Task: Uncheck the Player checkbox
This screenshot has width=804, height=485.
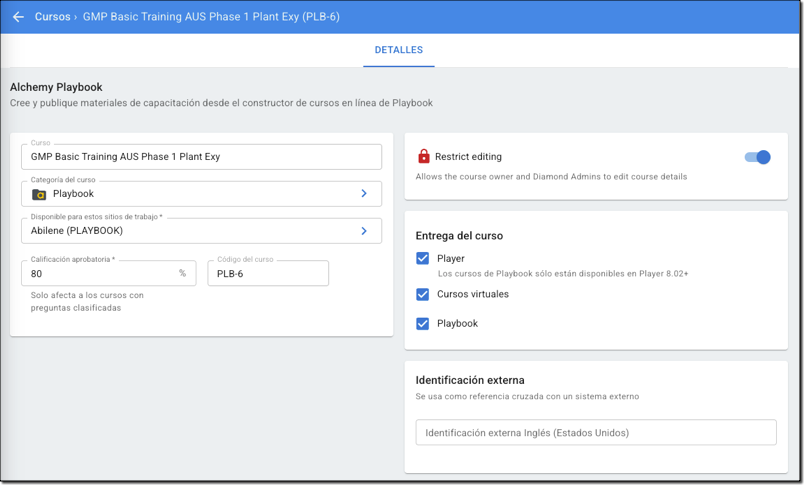Action: pyautogui.click(x=423, y=258)
